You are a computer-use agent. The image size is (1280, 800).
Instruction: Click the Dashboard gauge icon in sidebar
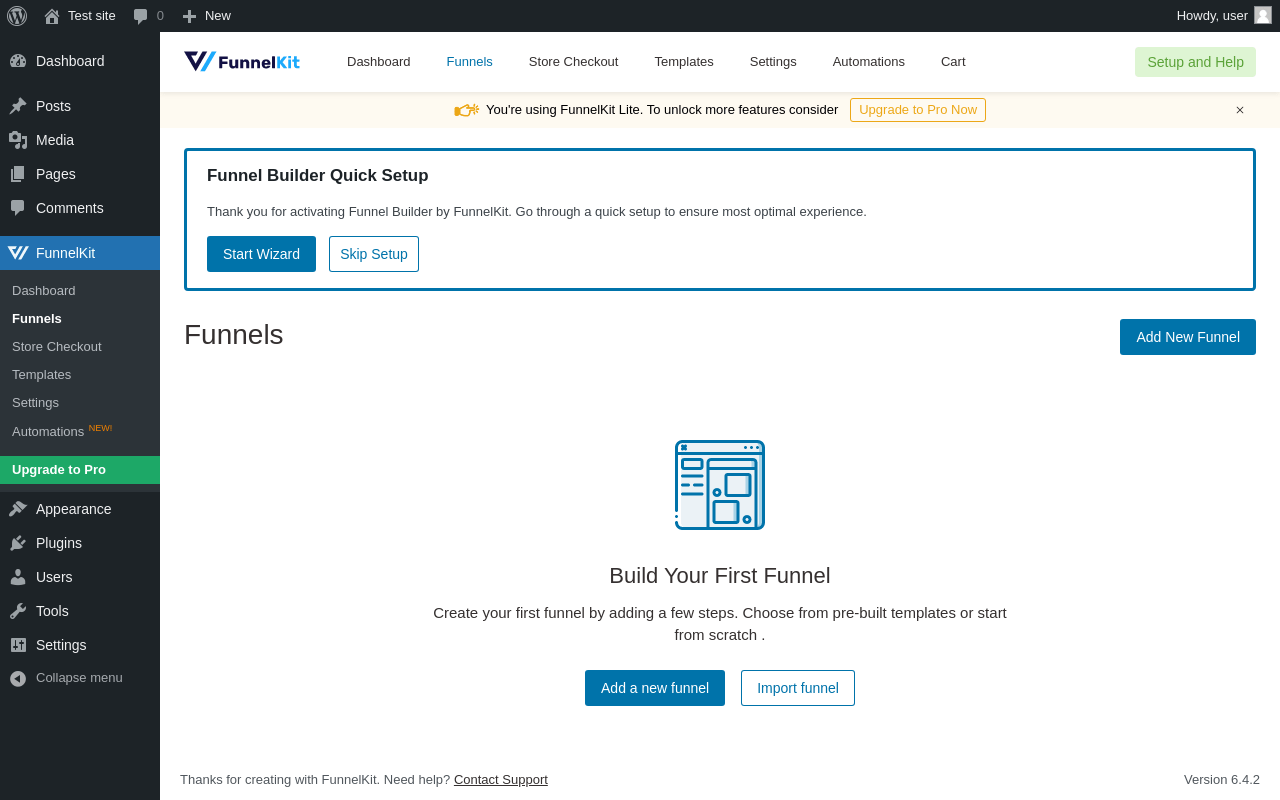18,61
